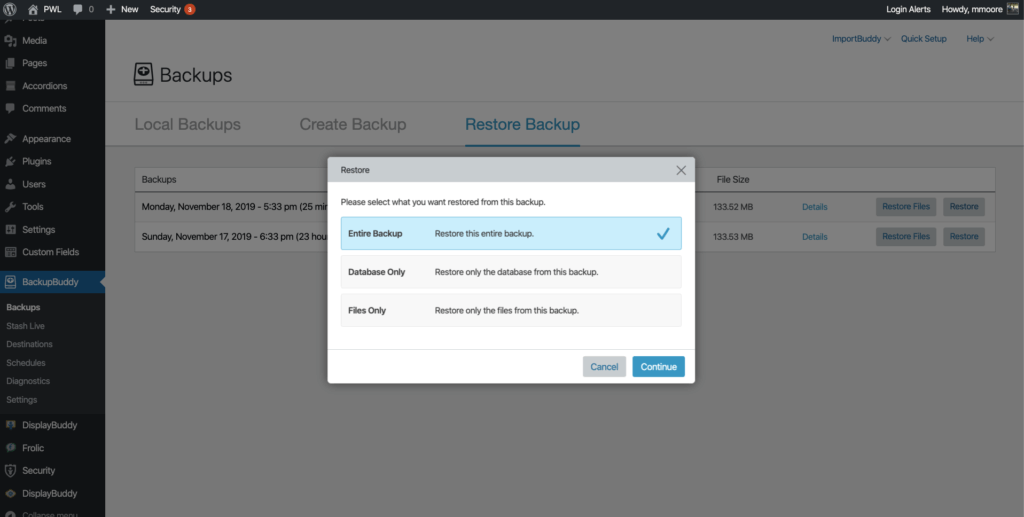Click the mmoore user avatar
The height and width of the screenshot is (517, 1024).
(x=1013, y=9)
